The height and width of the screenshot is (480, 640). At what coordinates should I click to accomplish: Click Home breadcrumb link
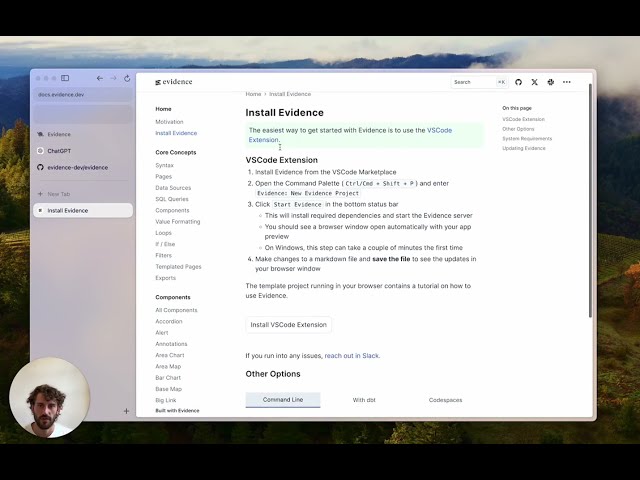(253, 94)
